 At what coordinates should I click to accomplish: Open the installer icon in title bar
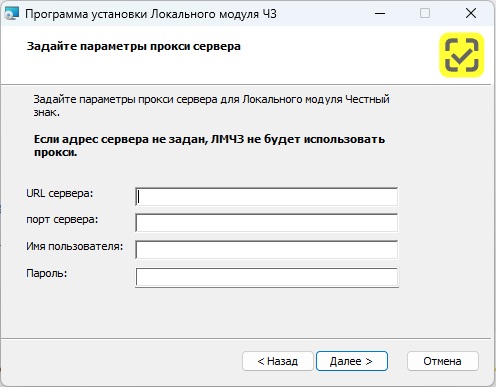tap(11, 14)
